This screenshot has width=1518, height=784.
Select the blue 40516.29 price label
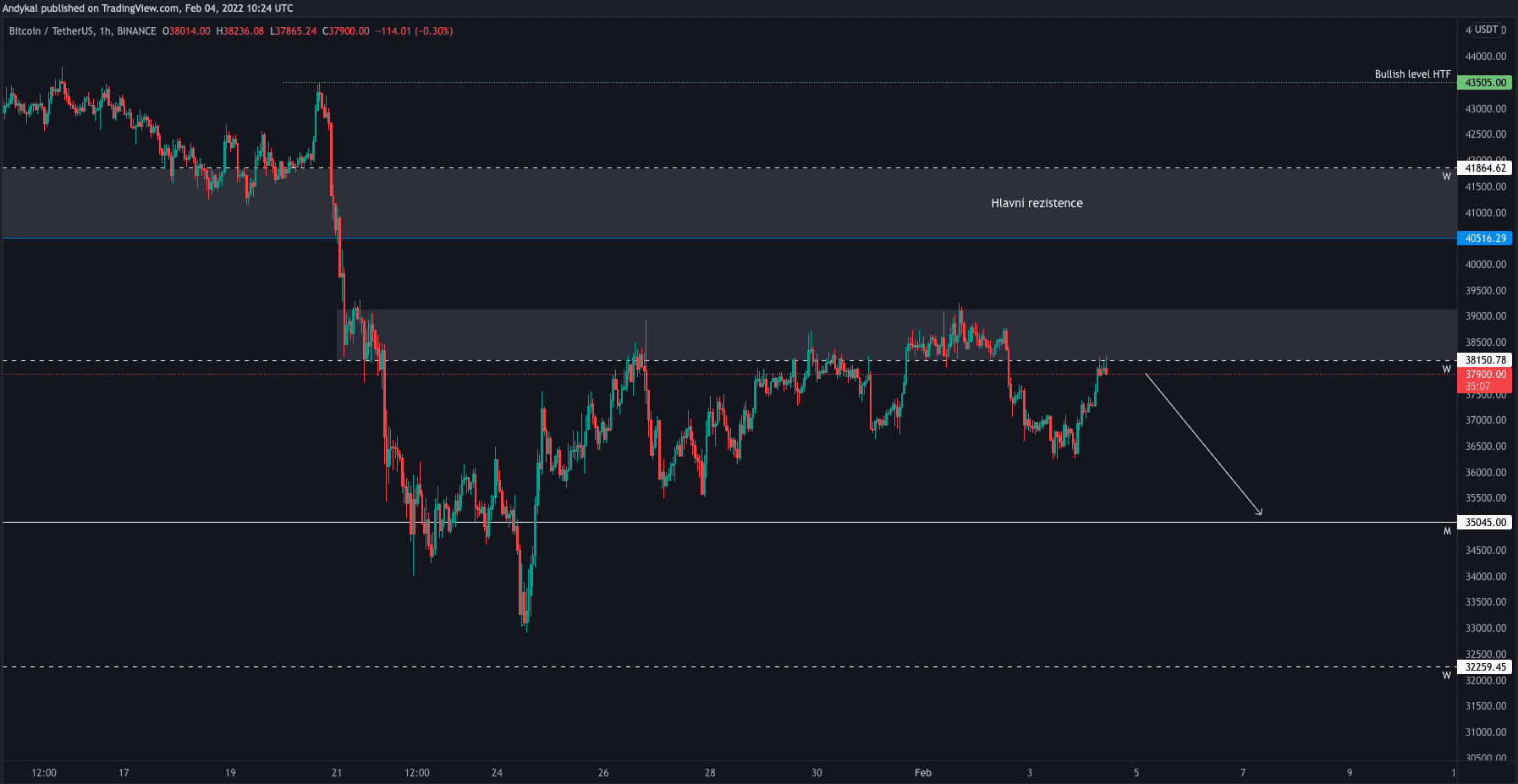(x=1485, y=238)
